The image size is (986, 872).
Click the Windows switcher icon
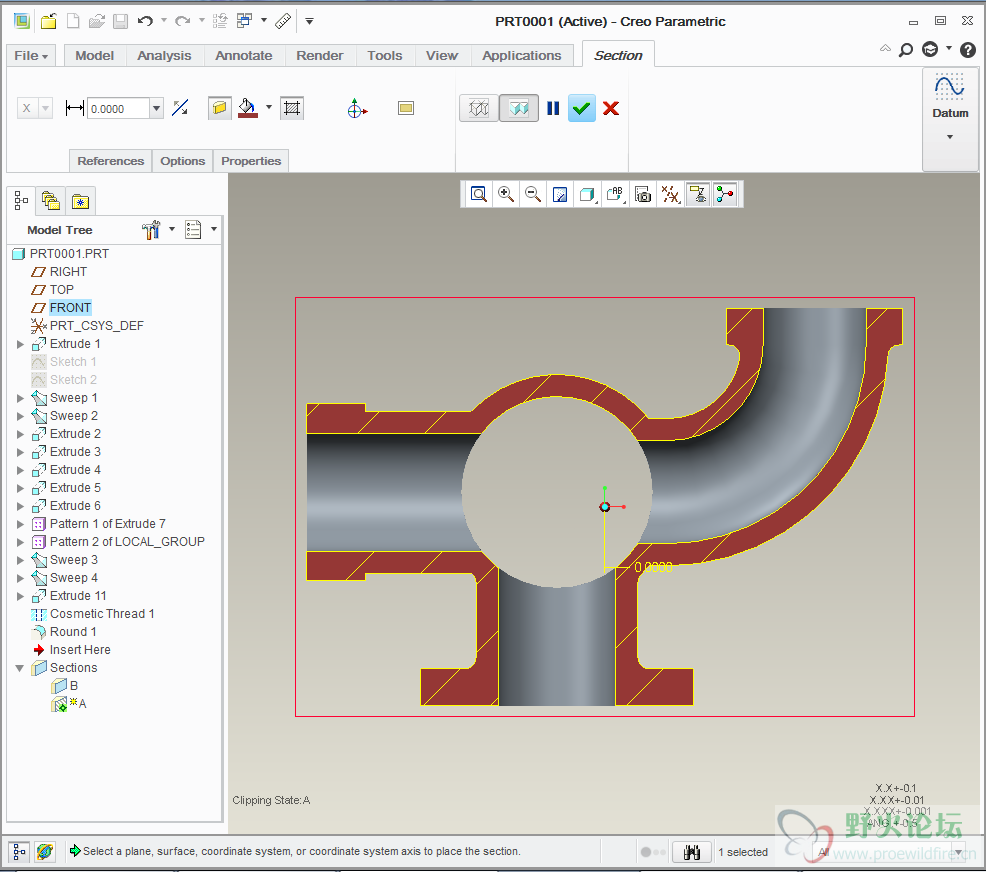click(244, 21)
